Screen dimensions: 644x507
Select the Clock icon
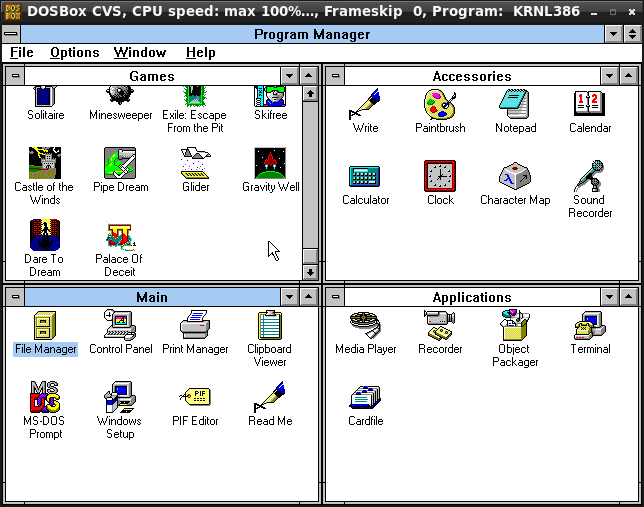click(x=440, y=176)
